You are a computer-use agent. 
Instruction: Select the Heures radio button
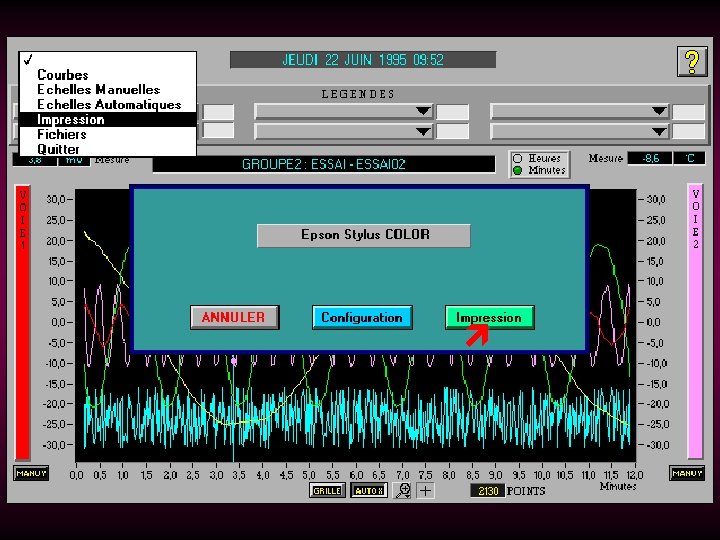(518, 158)
